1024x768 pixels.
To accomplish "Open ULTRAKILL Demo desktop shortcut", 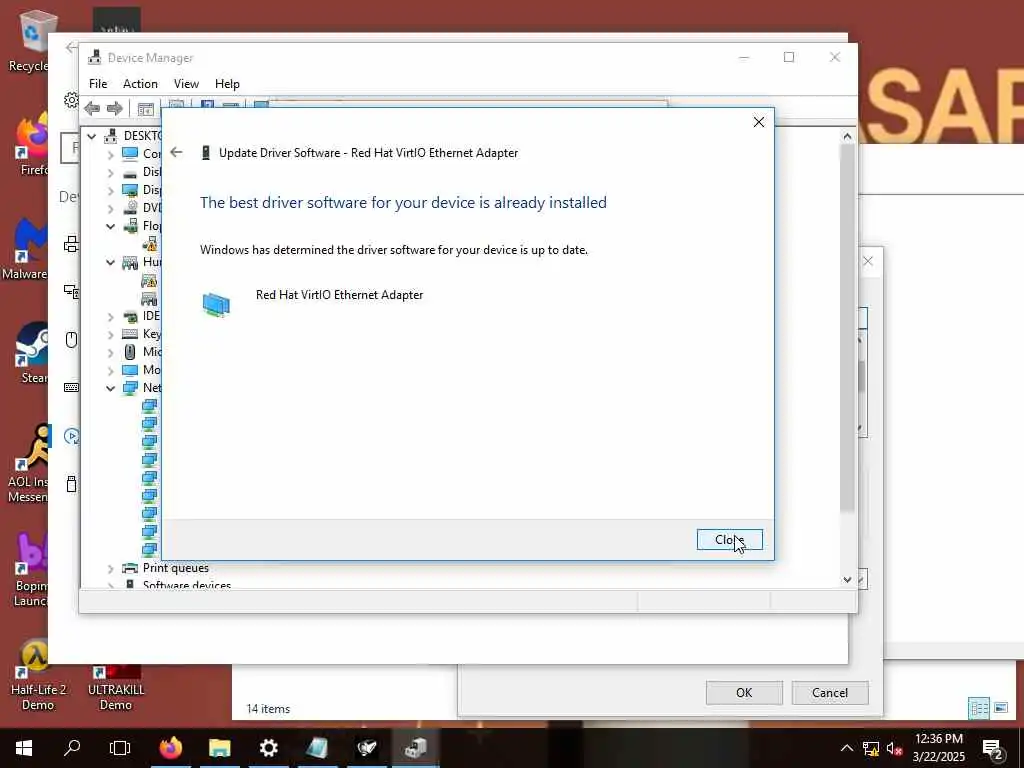I will [116, 687].
